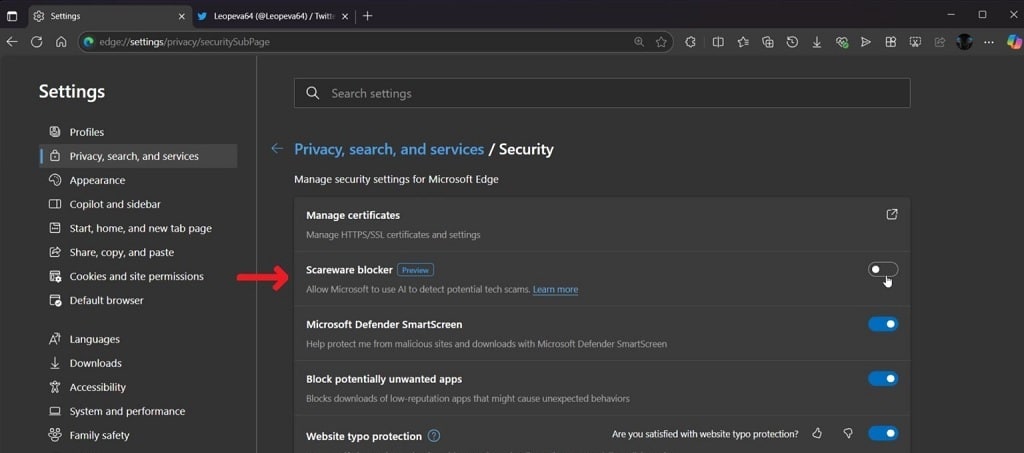Click thumbs down for typo protection
This screenshot has height=453, width=1024.
tap(848, 433)
